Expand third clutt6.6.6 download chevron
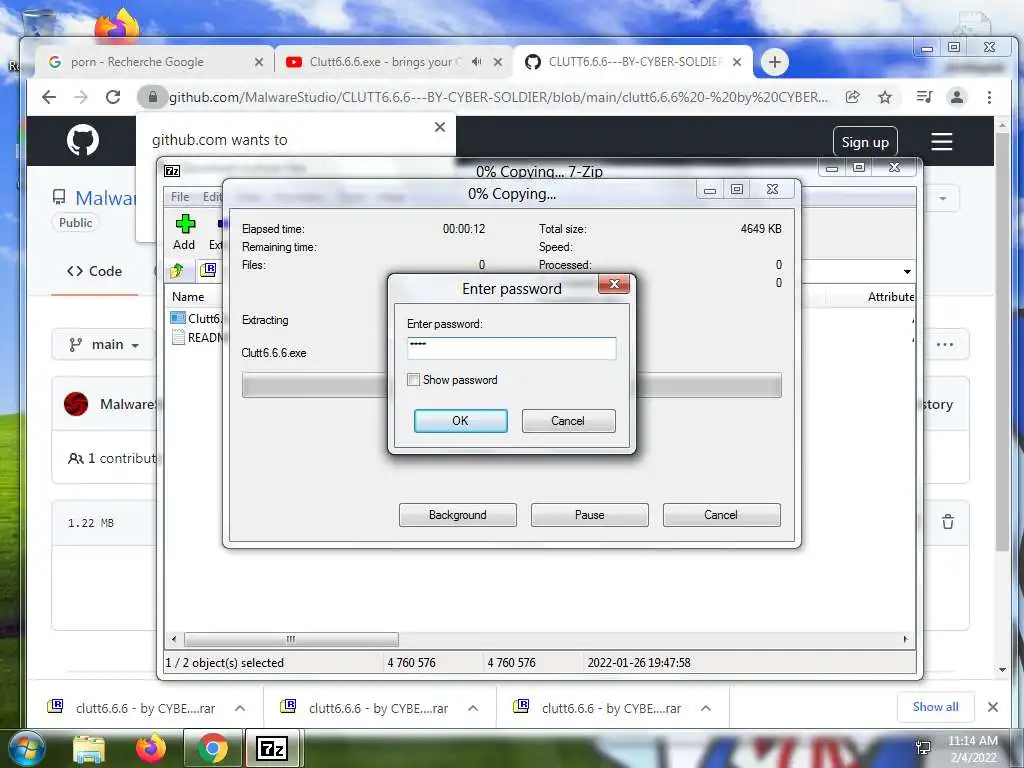 (706, 708)
